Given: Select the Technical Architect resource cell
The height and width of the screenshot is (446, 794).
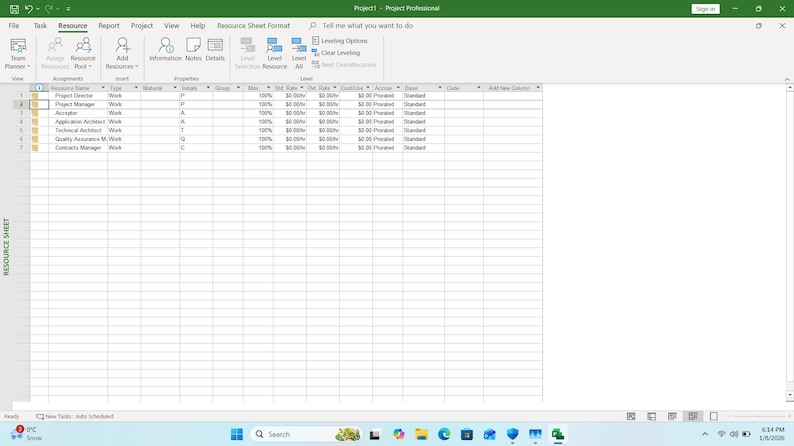Looking at the screenshot, I should tap(78, 130).
